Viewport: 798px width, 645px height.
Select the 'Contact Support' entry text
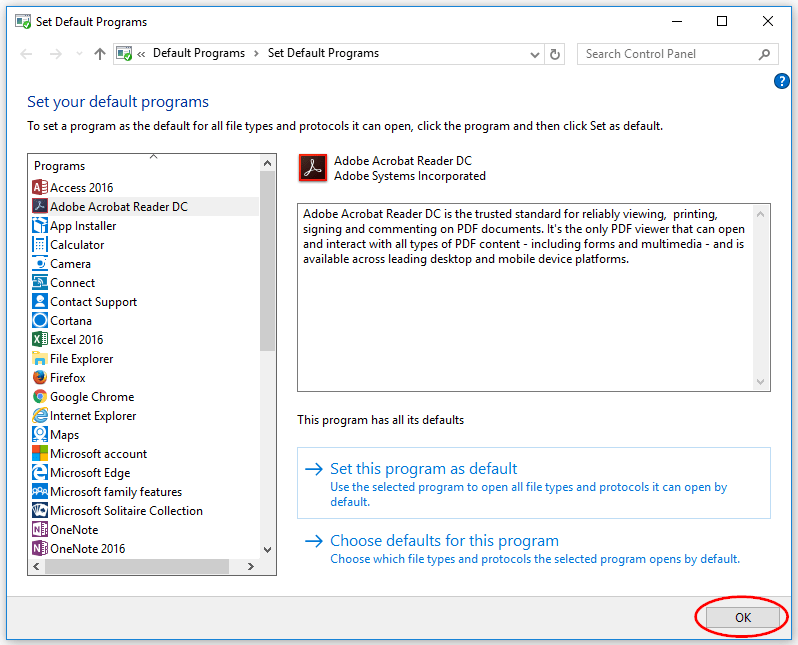point(94,302)
